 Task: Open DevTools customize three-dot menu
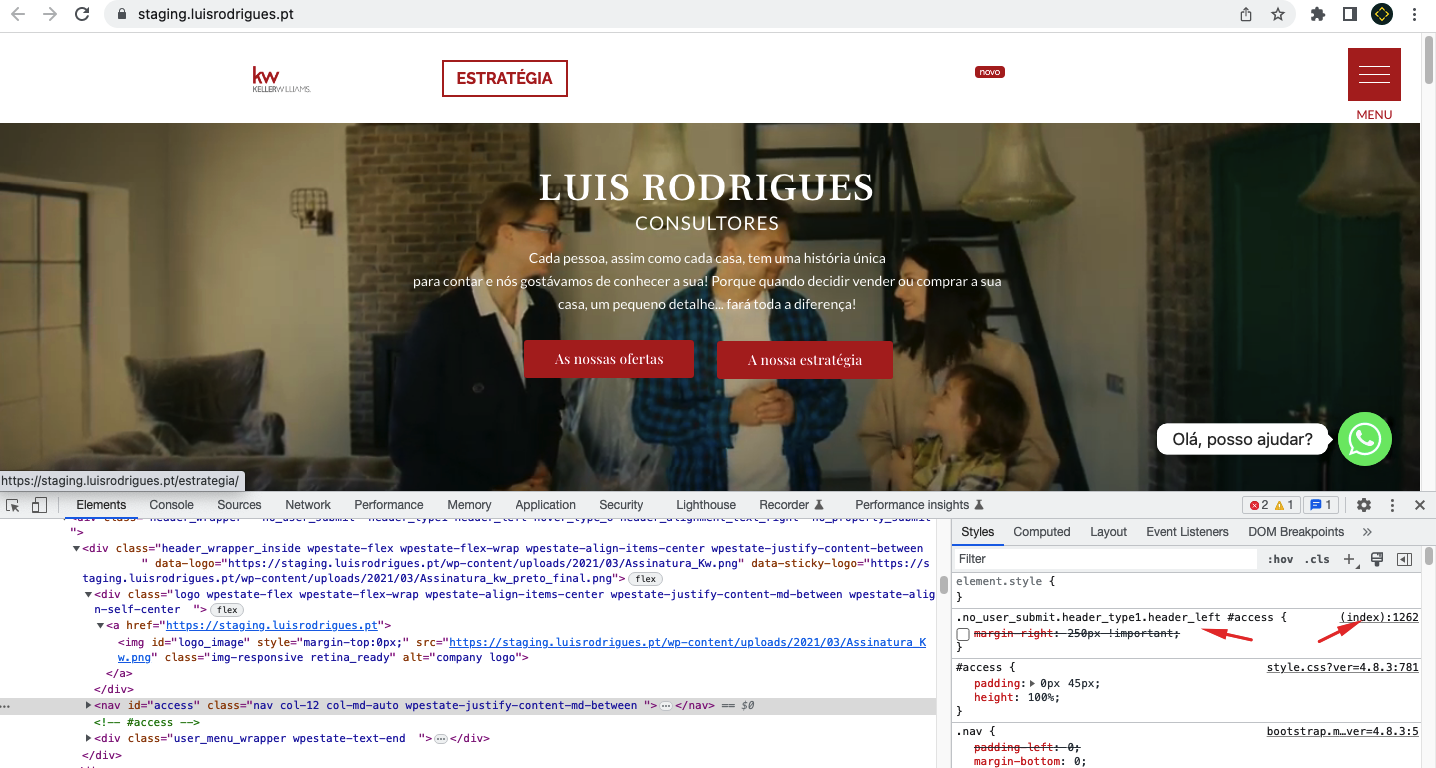1392,505
